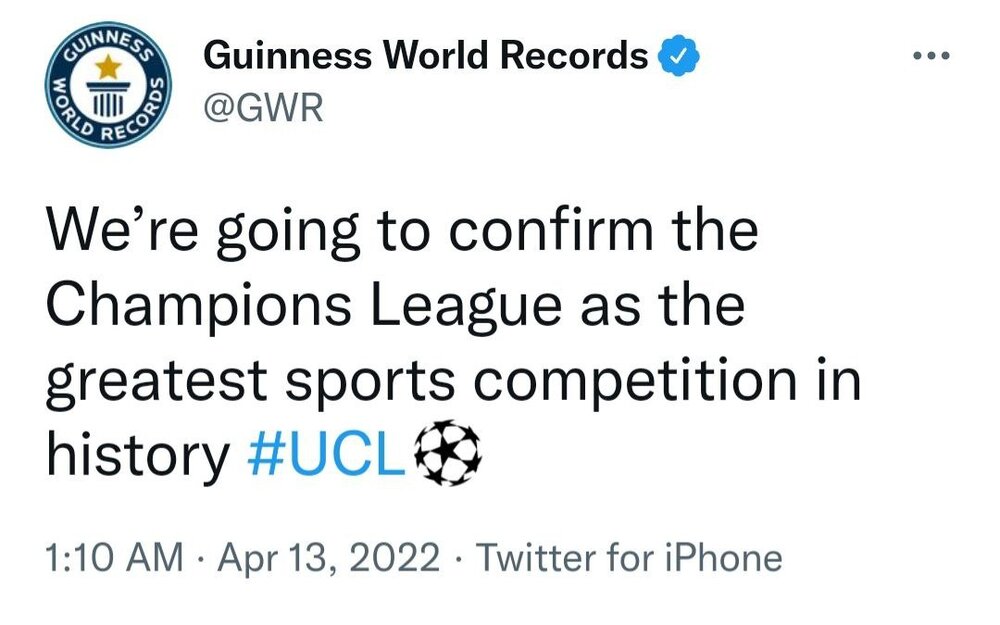Open the three-dot more options menu

(x=936, y=55)
